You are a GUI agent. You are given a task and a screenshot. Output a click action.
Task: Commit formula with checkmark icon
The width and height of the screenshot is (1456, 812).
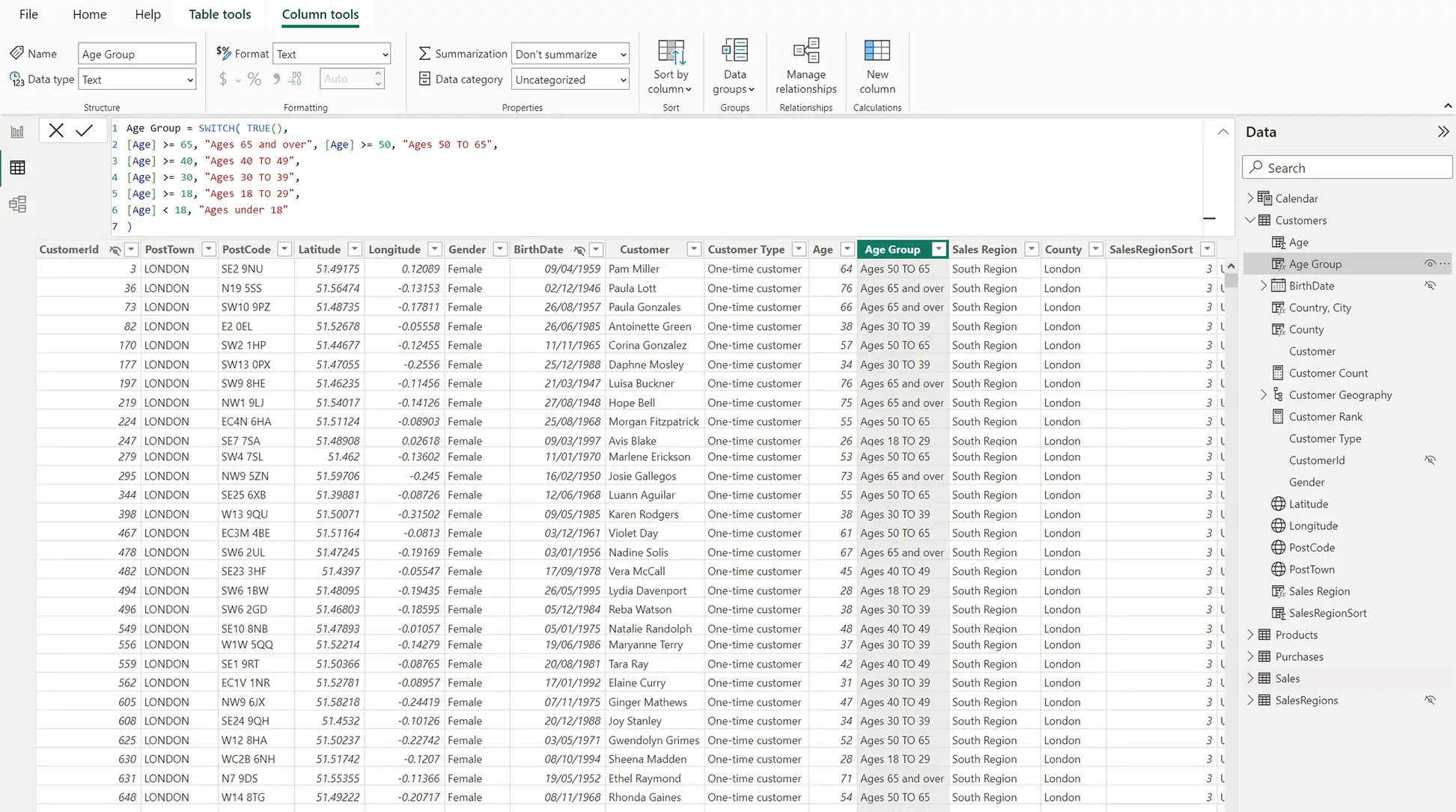(85, 131)
